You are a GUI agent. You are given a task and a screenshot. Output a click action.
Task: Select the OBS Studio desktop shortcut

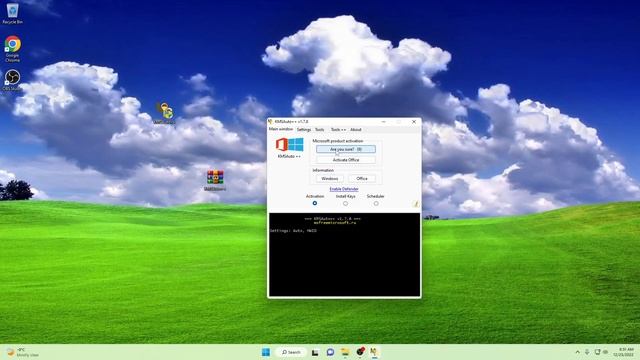coord(12,80)
